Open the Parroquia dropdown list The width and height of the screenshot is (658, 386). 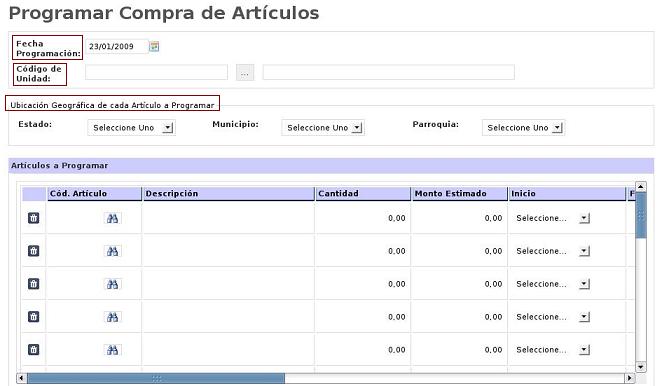point(523,128)
